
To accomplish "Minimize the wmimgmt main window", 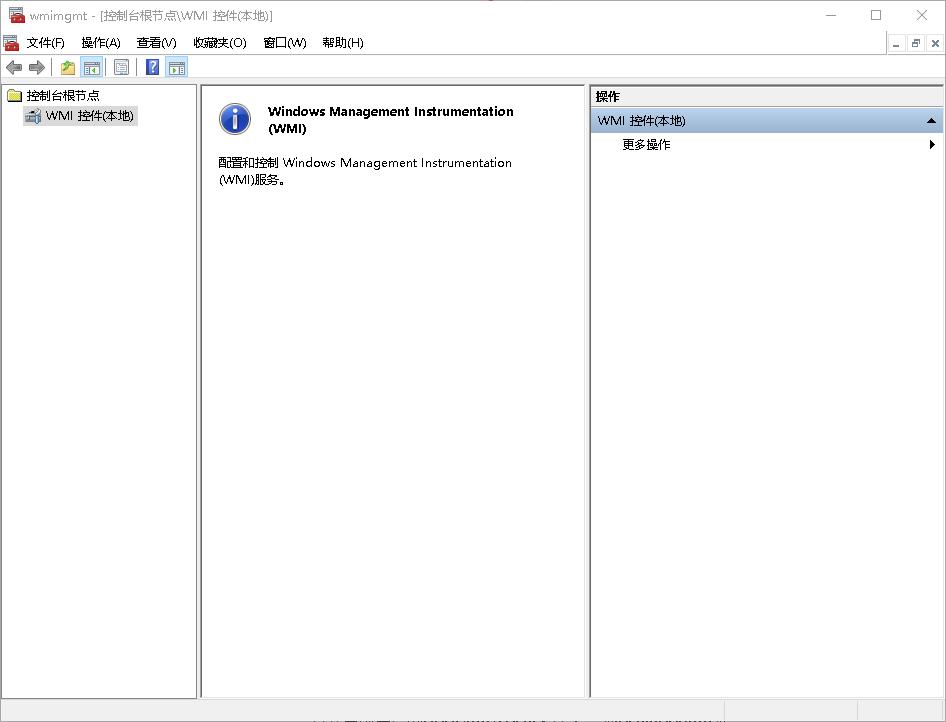I will pyautogui.click(x=831, y=15).
